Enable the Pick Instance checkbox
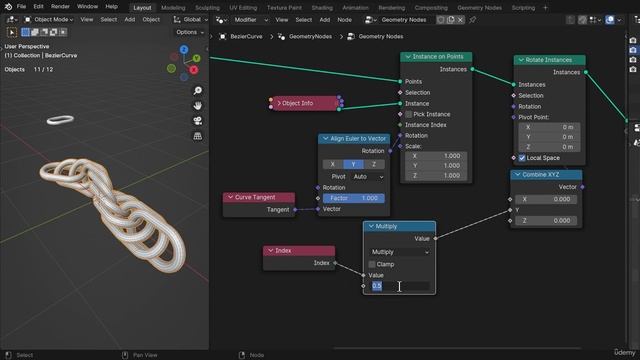This screenshot has height=360, width=640. pyautogui.click(x=409, y=114)
